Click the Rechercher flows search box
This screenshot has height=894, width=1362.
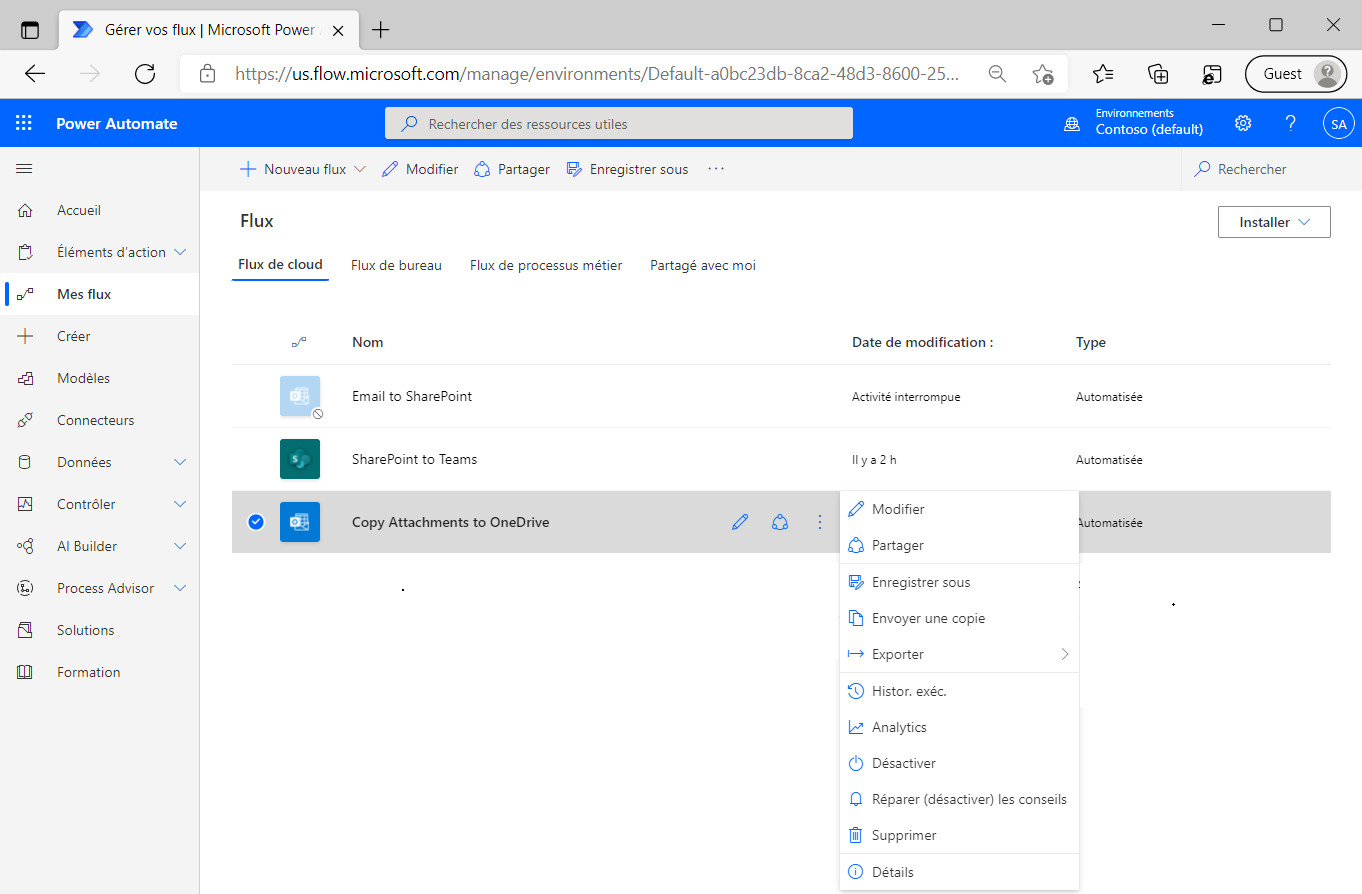(1271, 169)
